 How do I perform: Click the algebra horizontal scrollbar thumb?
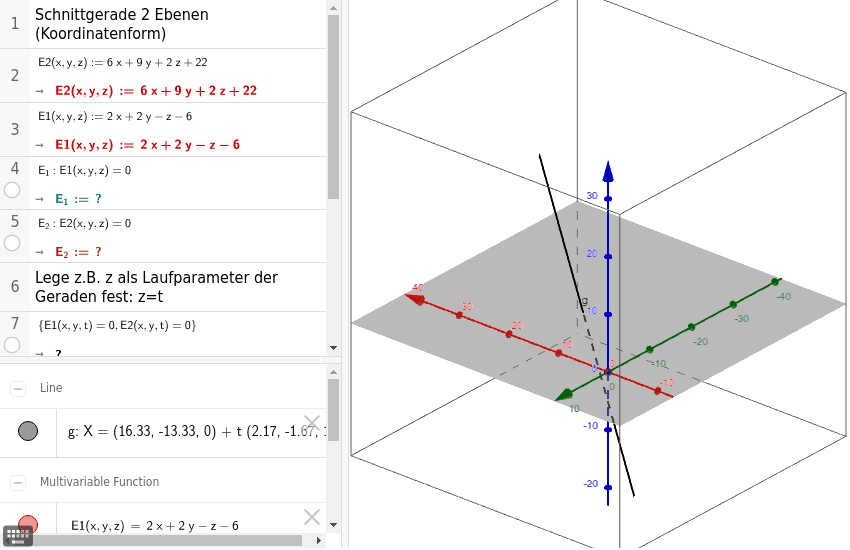click(x=166, y=540)
